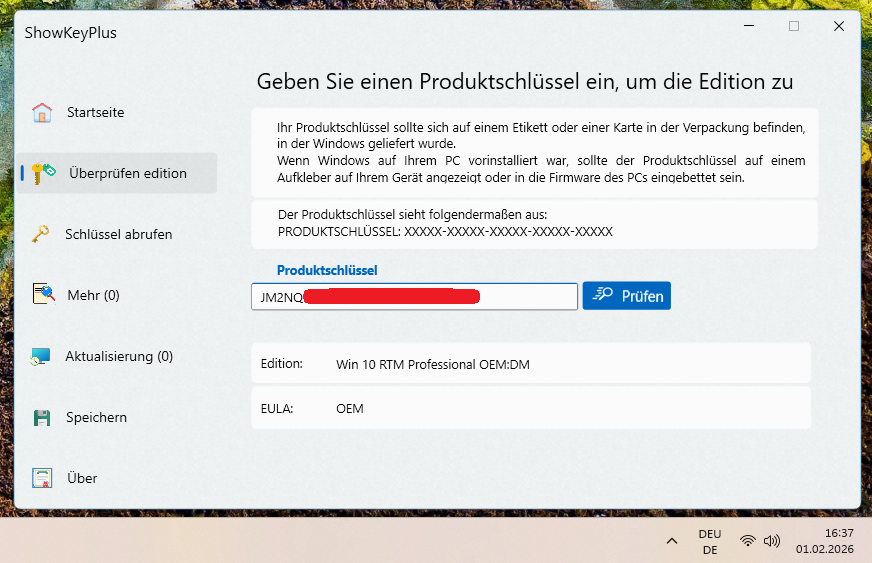Choose Speichern from the sidebar

coord(117,417)
